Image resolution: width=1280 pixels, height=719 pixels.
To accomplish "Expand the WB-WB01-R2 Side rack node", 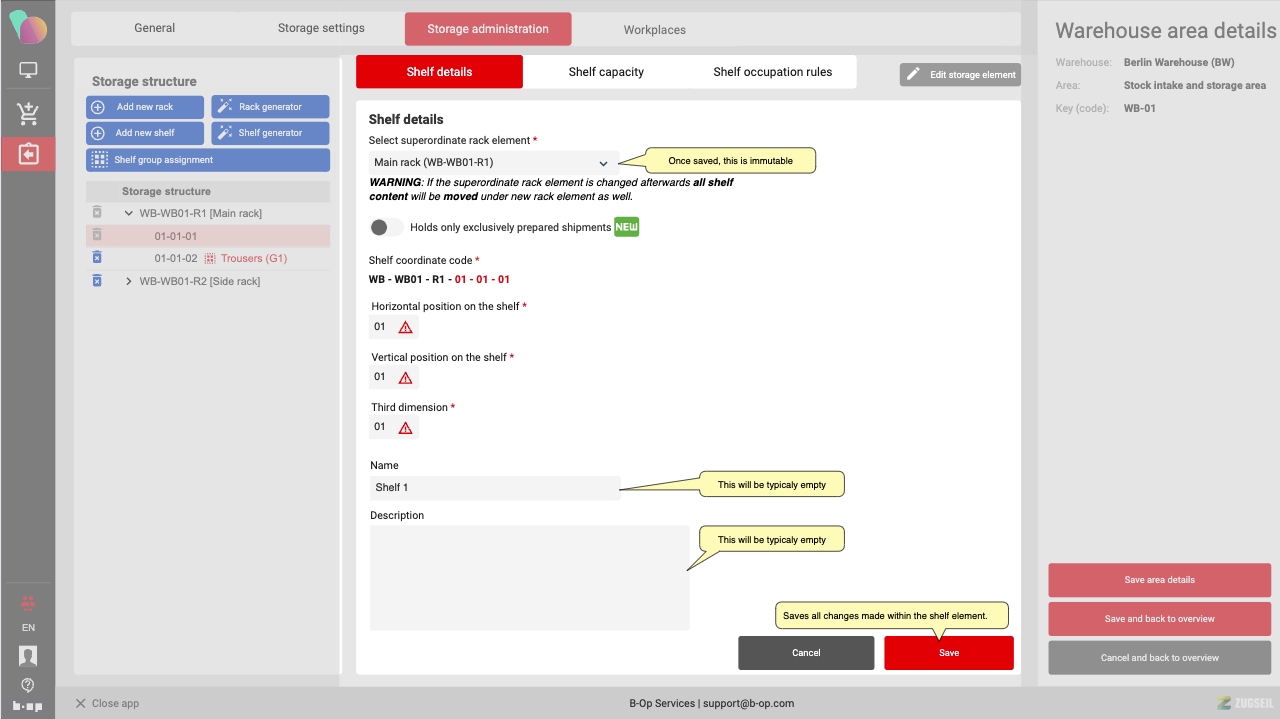I will point(128,281).
